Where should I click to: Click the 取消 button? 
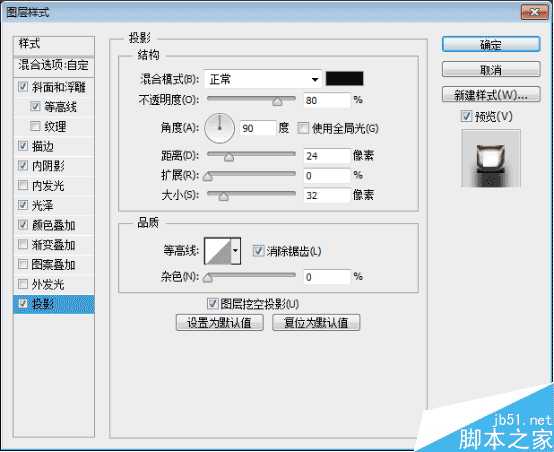coord(491,70)
